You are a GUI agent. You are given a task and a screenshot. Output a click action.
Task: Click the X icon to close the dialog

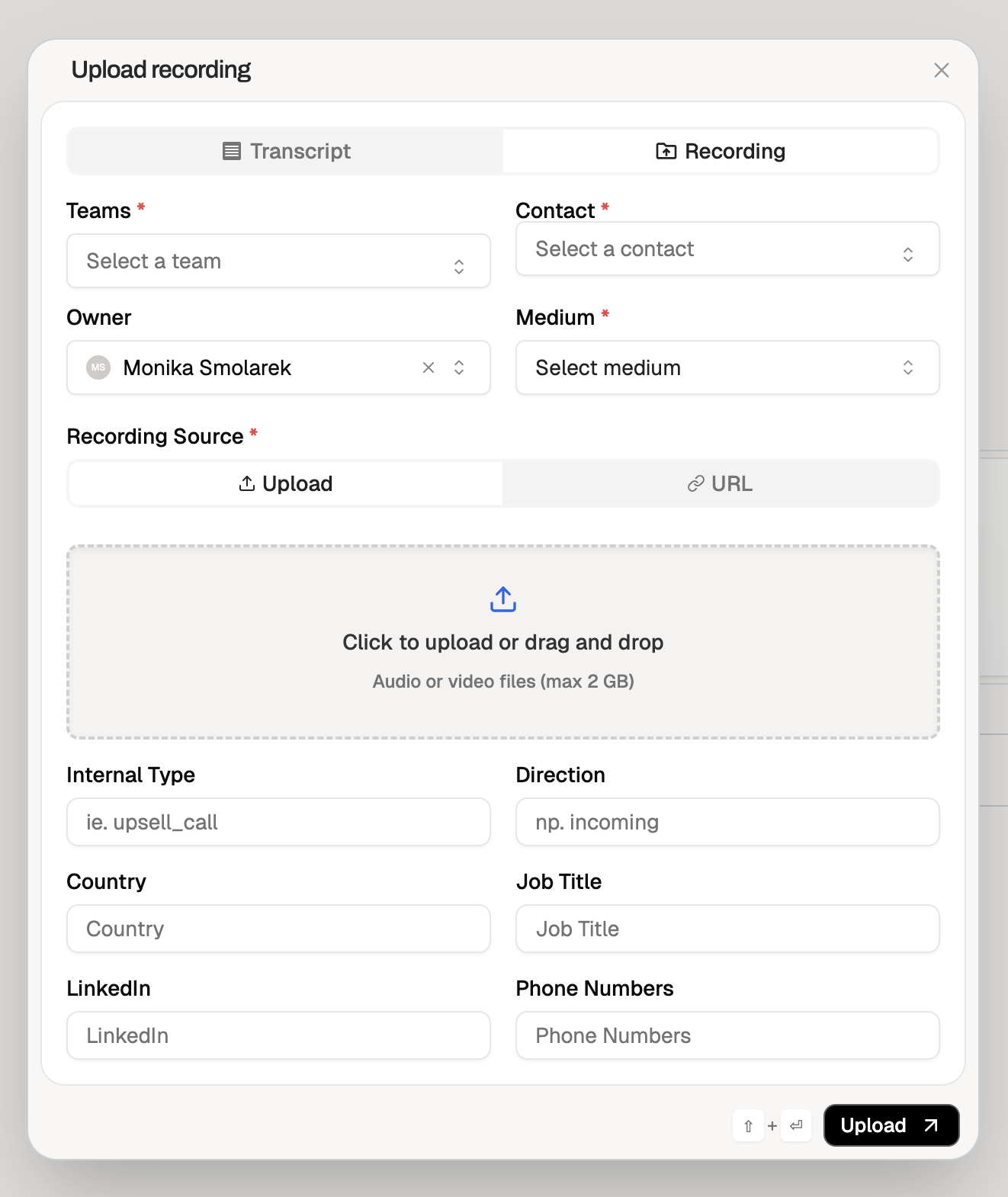(x=942, y=70)
